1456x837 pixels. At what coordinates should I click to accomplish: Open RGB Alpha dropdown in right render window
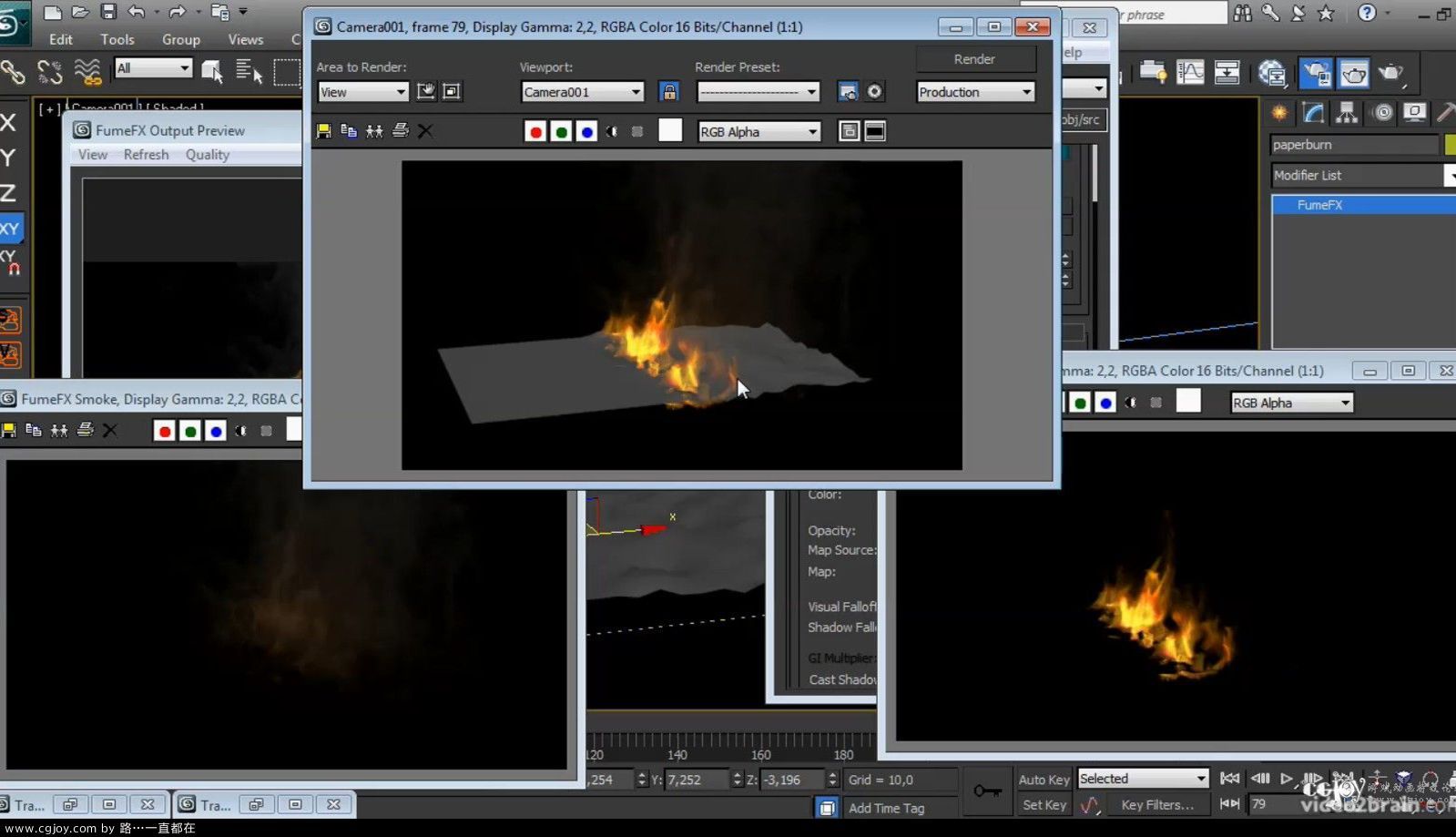(x=1291, y=403)
